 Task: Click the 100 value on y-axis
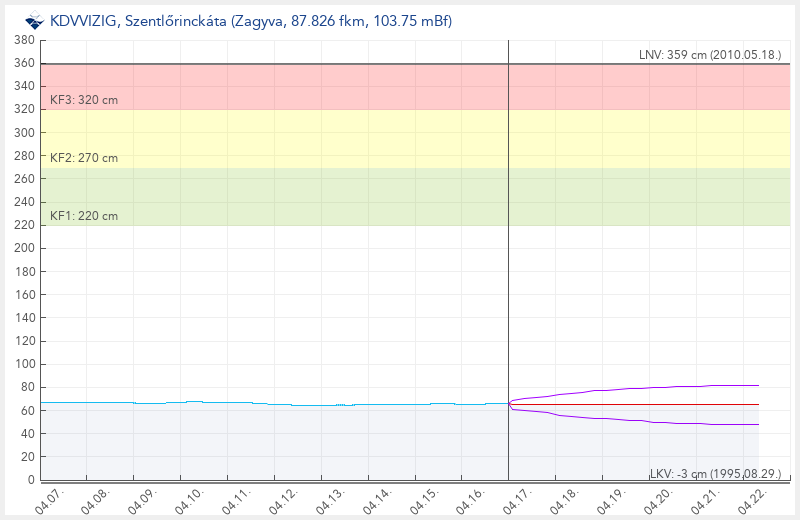click(25, 364)
